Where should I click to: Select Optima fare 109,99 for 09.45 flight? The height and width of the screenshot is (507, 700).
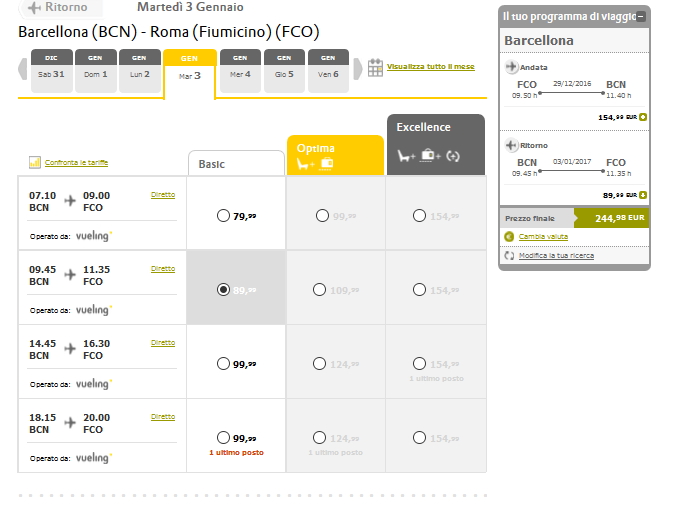[x=320, y=290]
